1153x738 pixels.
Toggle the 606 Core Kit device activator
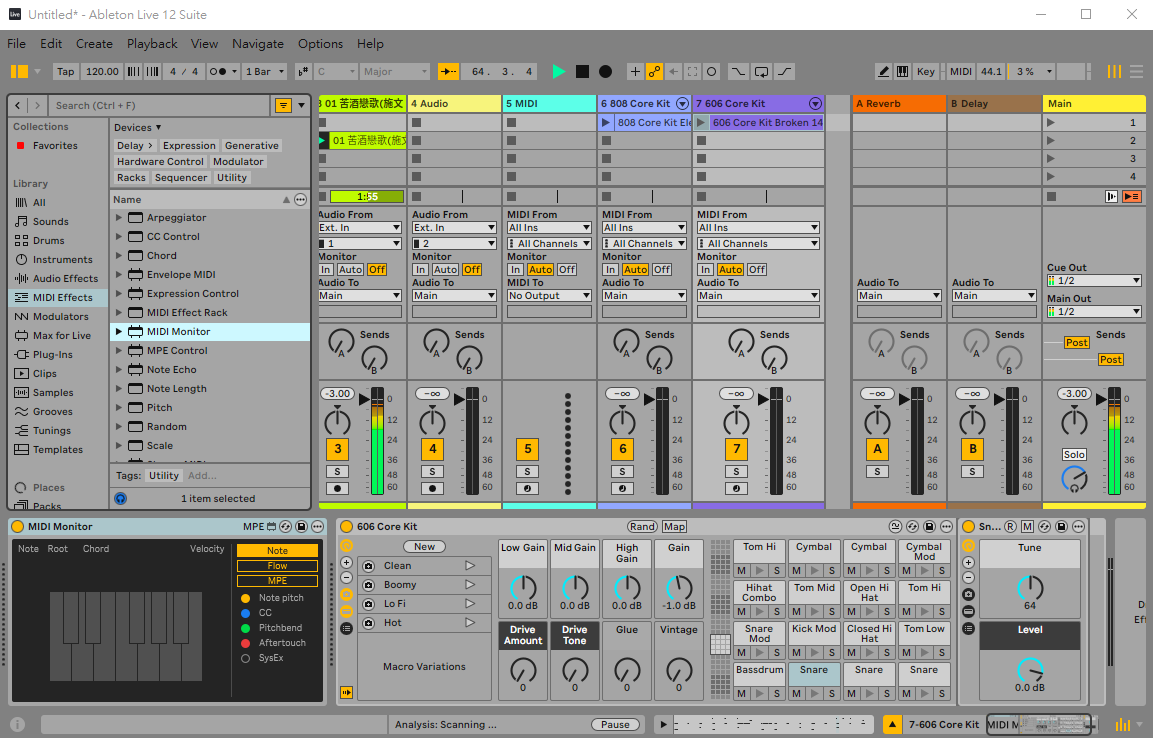coord(346,527)
